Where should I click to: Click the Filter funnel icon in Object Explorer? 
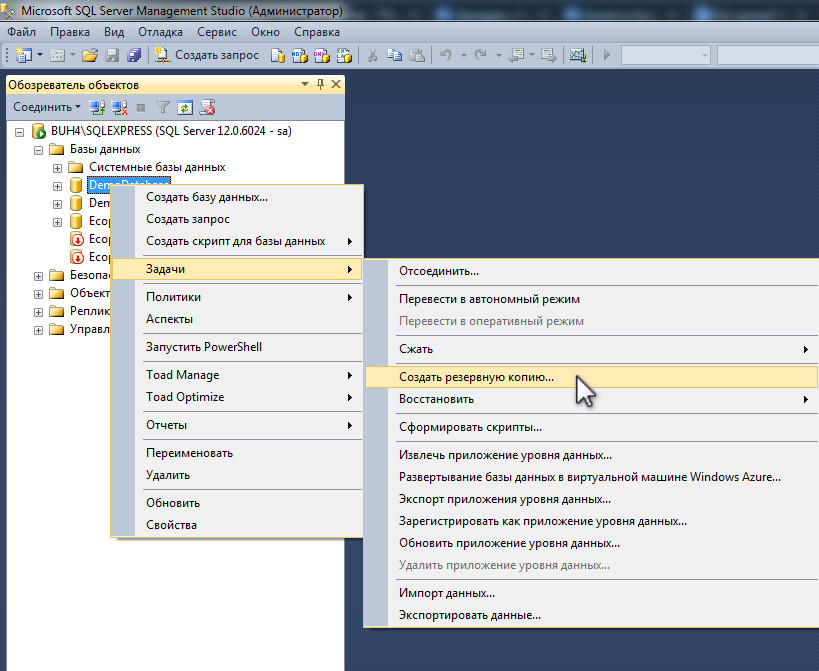(x=163, y=107)
